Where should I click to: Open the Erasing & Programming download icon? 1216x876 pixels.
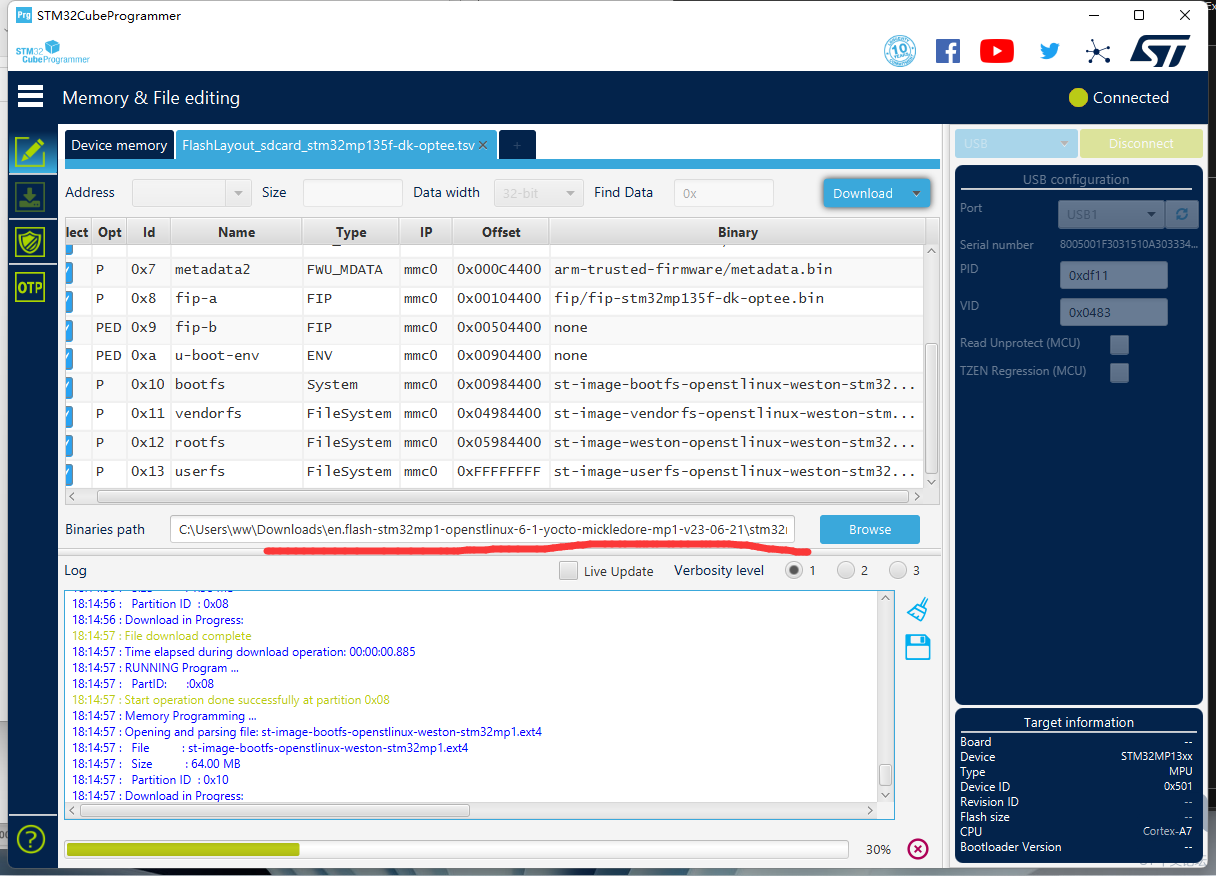[30, 197]
